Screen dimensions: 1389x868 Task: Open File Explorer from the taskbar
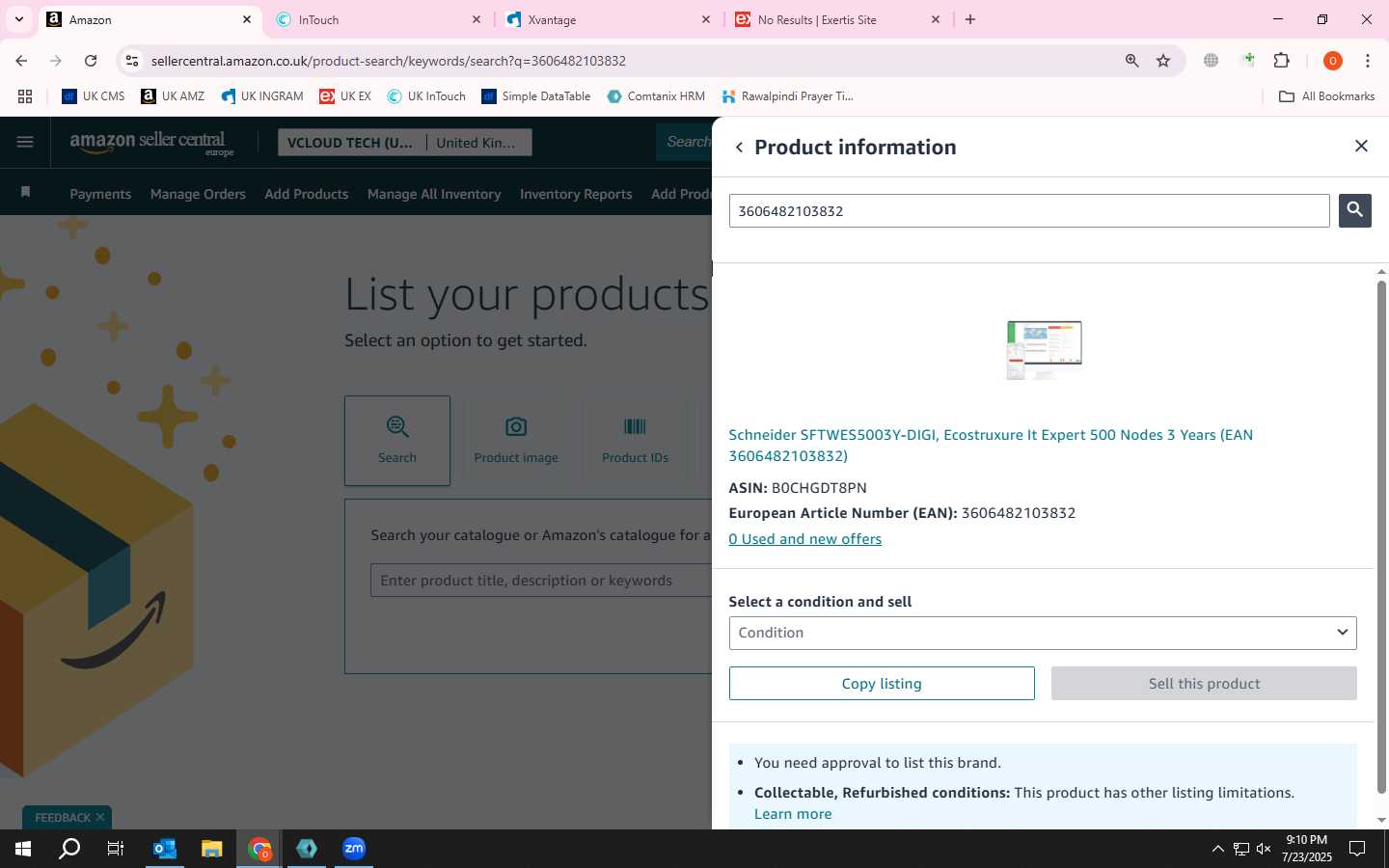click(x=212, y=849)
